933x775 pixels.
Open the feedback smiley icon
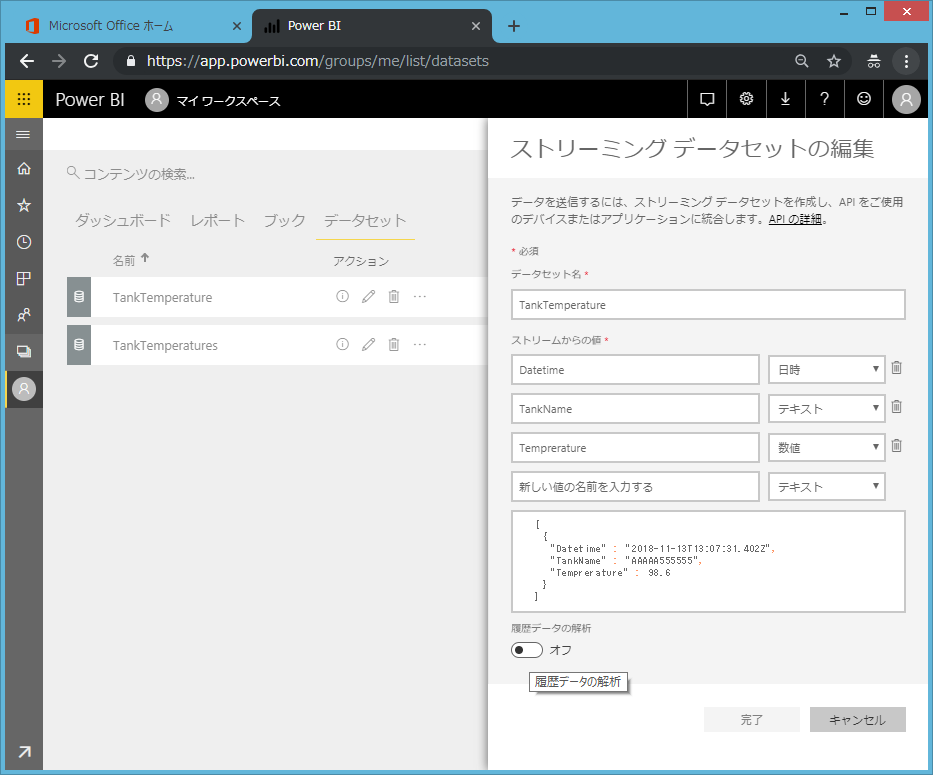click(x=864, y=99)
